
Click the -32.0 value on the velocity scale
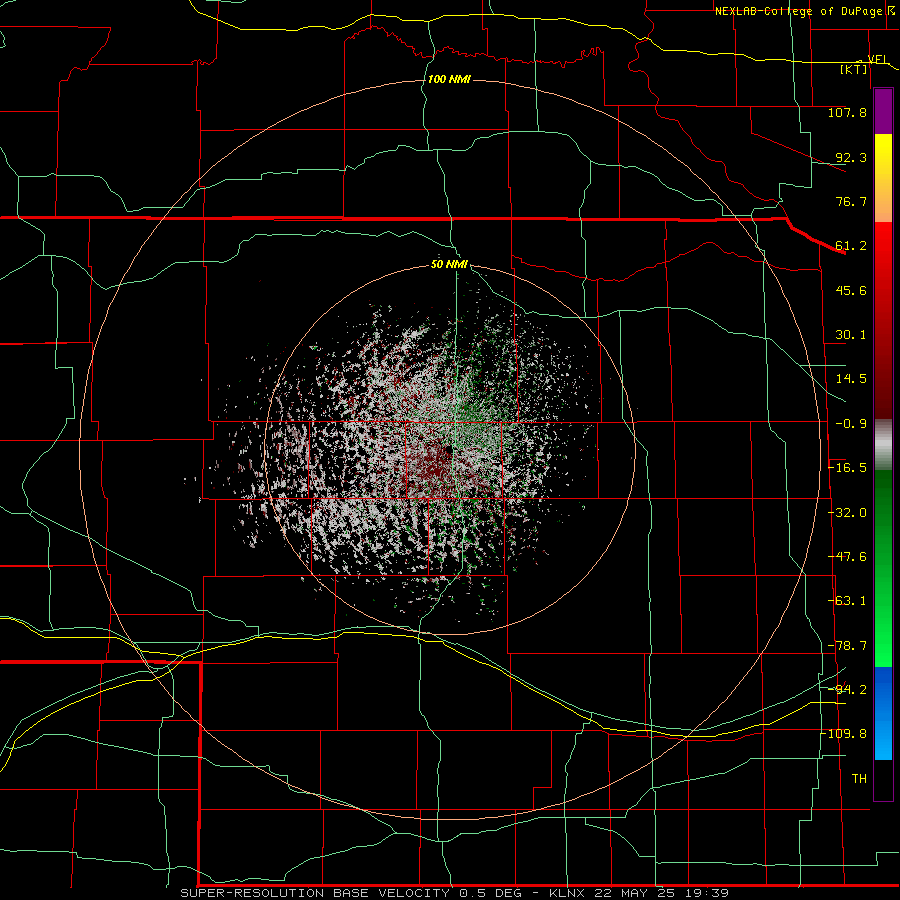(847, 513)
